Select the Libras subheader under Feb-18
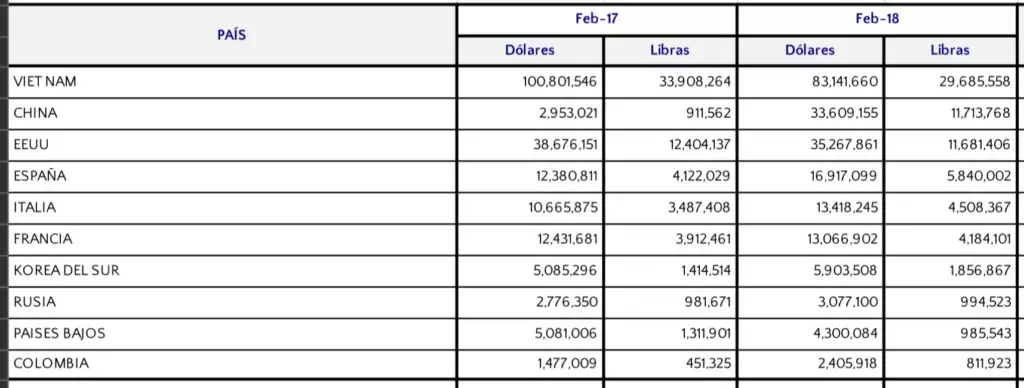Image resolution: width=1024 pixels, height=388 pixels. point(950,51)
